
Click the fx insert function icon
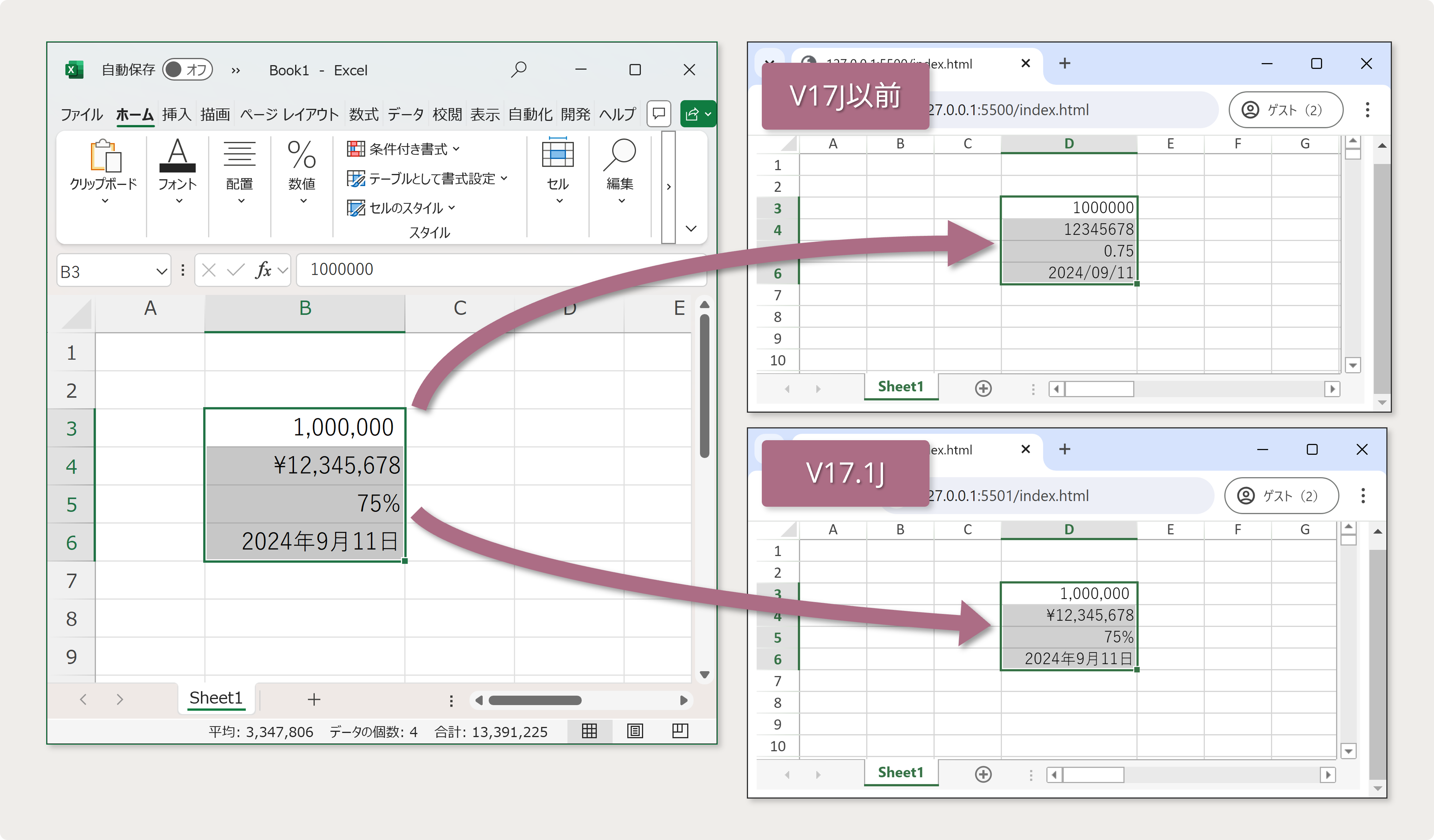(263, 270)
